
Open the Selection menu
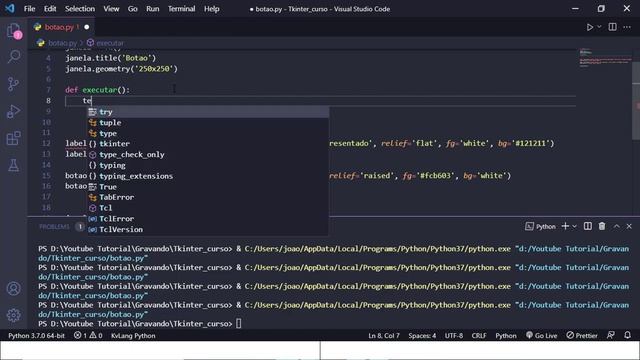tap(80, 9)
